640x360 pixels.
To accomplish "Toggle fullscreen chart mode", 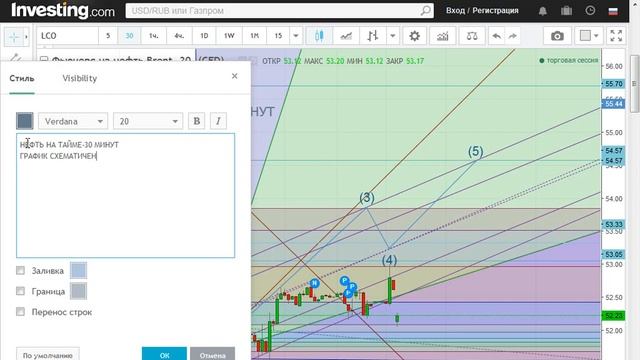I will coord(616,36).
